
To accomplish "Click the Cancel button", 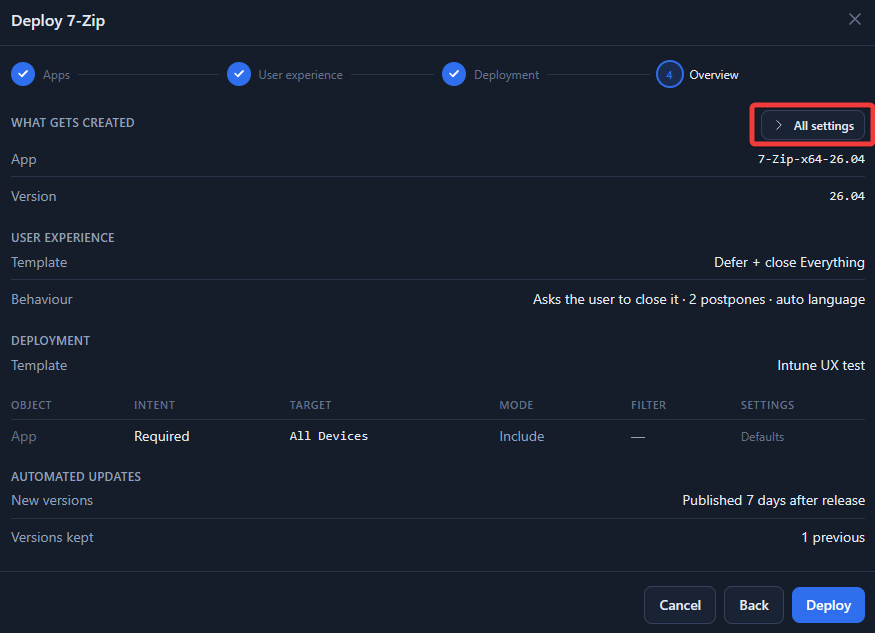I will click(x=680, y=605).
